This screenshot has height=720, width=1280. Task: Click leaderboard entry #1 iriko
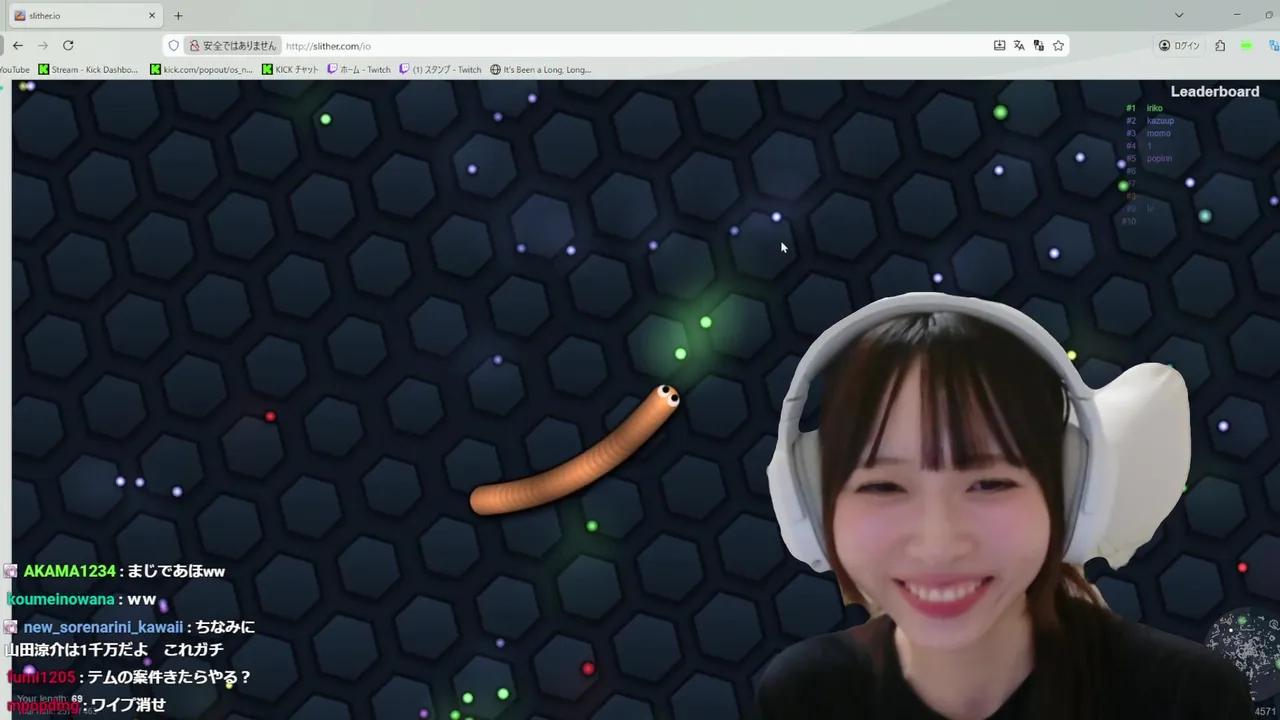(x=1145, y=108)
